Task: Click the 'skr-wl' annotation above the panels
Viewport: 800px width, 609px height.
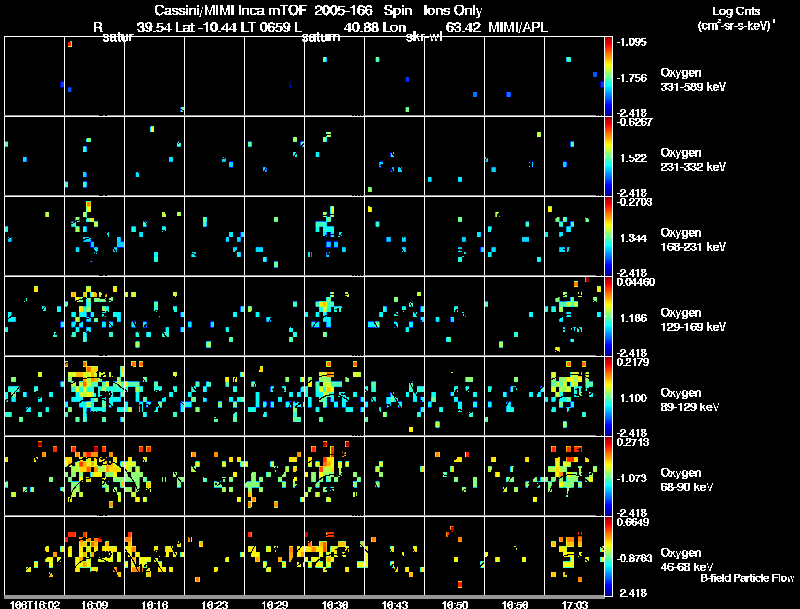Action: [x=424, y=37]
